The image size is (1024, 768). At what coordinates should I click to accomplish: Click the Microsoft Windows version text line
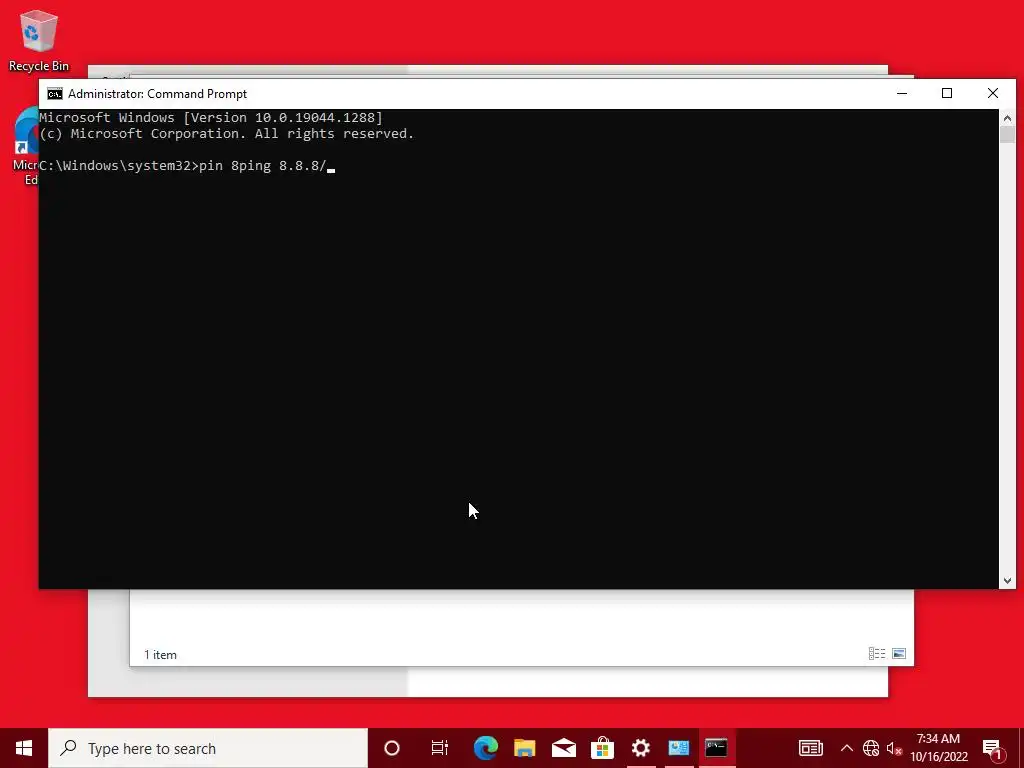[x=211, y=118]
